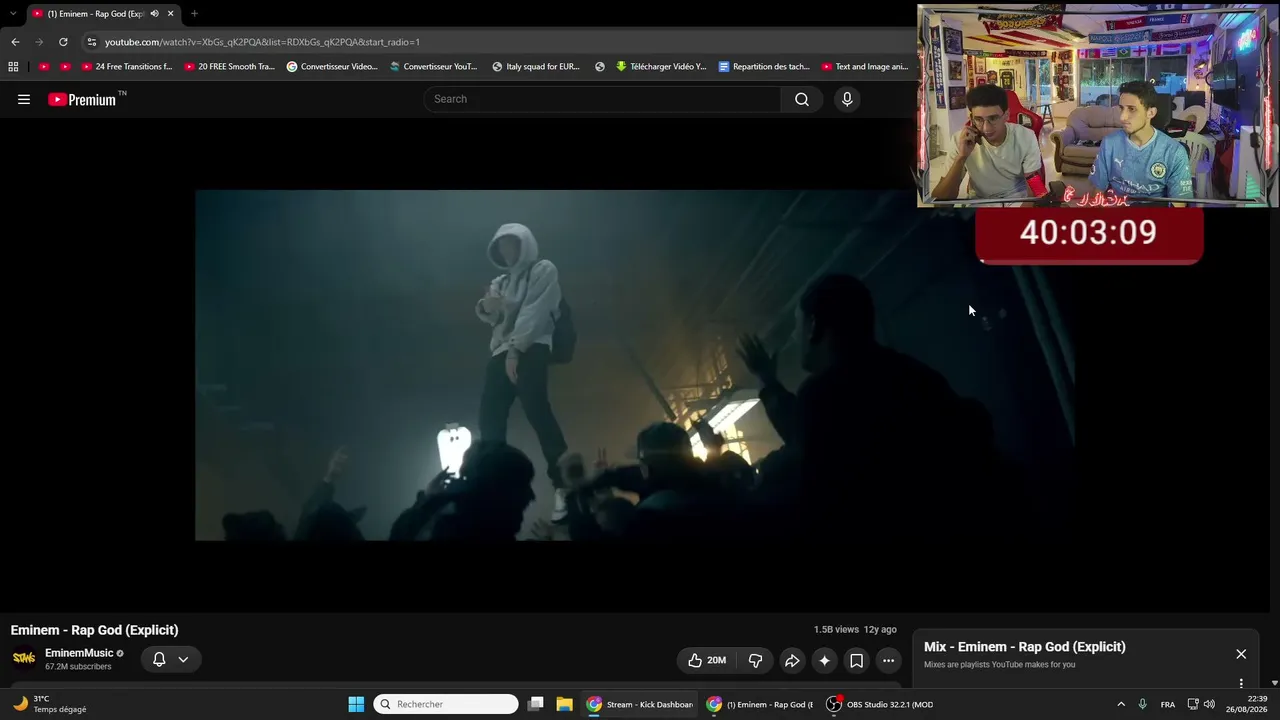The image size is (1280, 720).
Task: Share the video using the arrow icon
Action: coord(792,660)
